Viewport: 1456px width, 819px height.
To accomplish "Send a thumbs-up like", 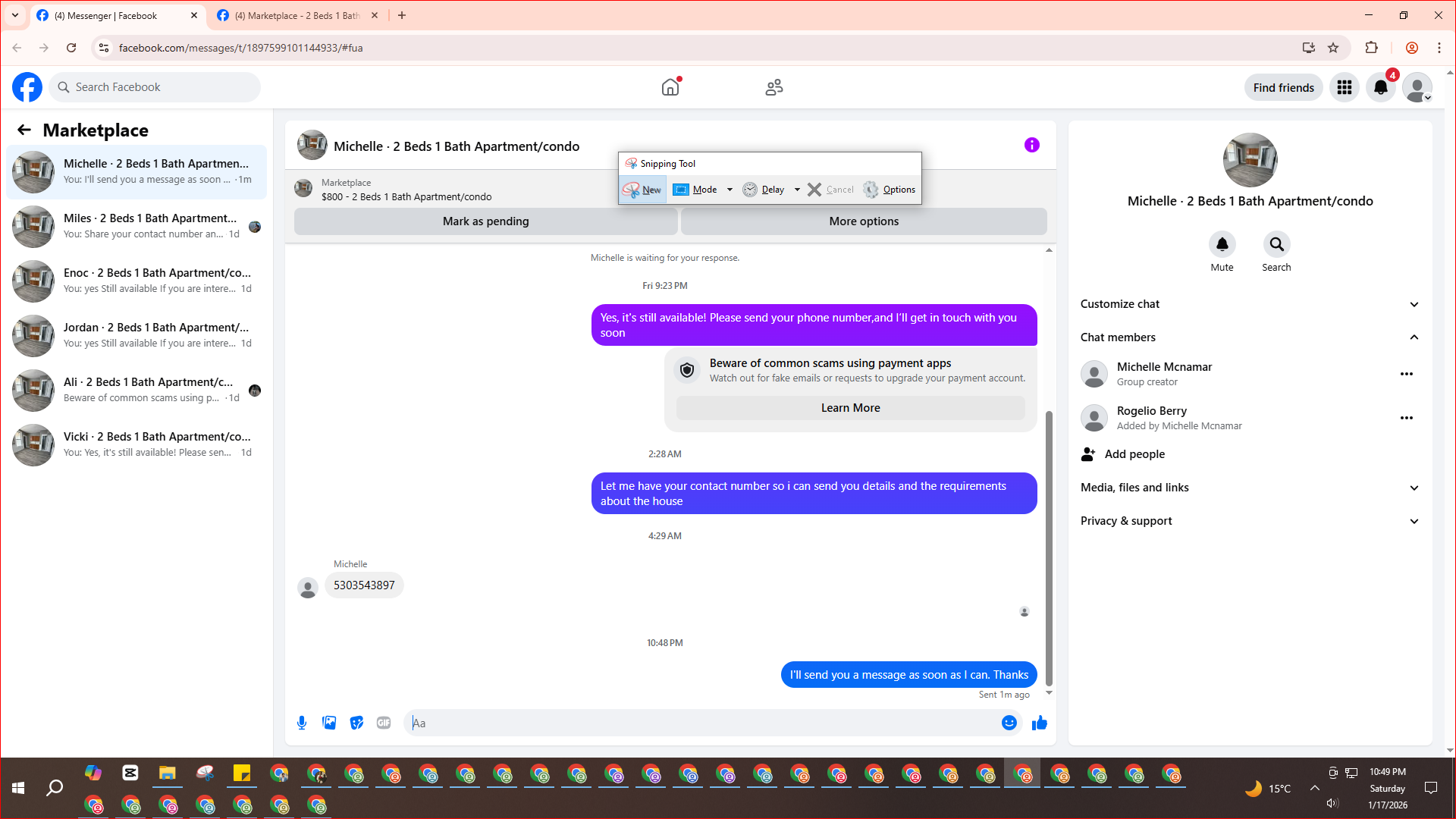I will click(x=1039, y=723).
